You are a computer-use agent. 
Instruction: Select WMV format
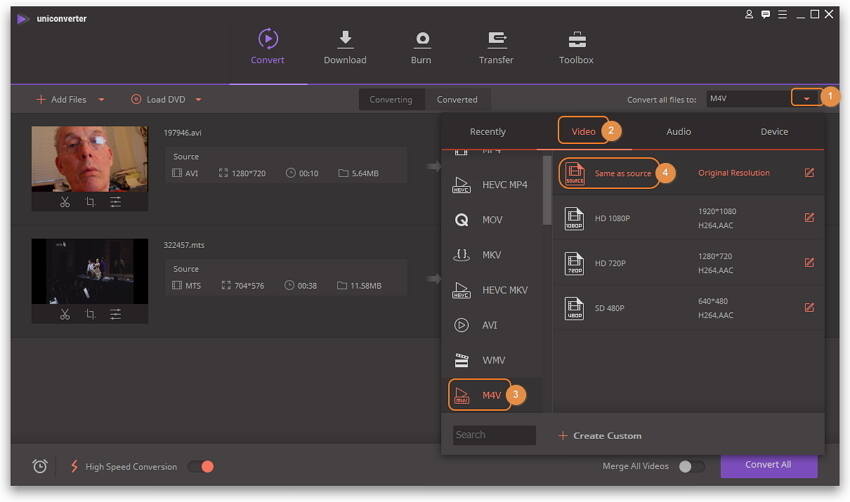click(492, 361)
